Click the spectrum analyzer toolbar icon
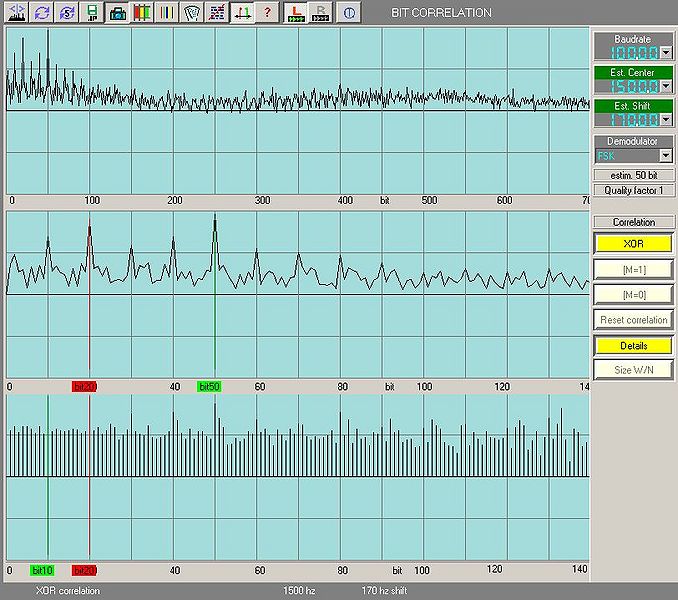The image size is (678, 600). (x=16, y=12)
